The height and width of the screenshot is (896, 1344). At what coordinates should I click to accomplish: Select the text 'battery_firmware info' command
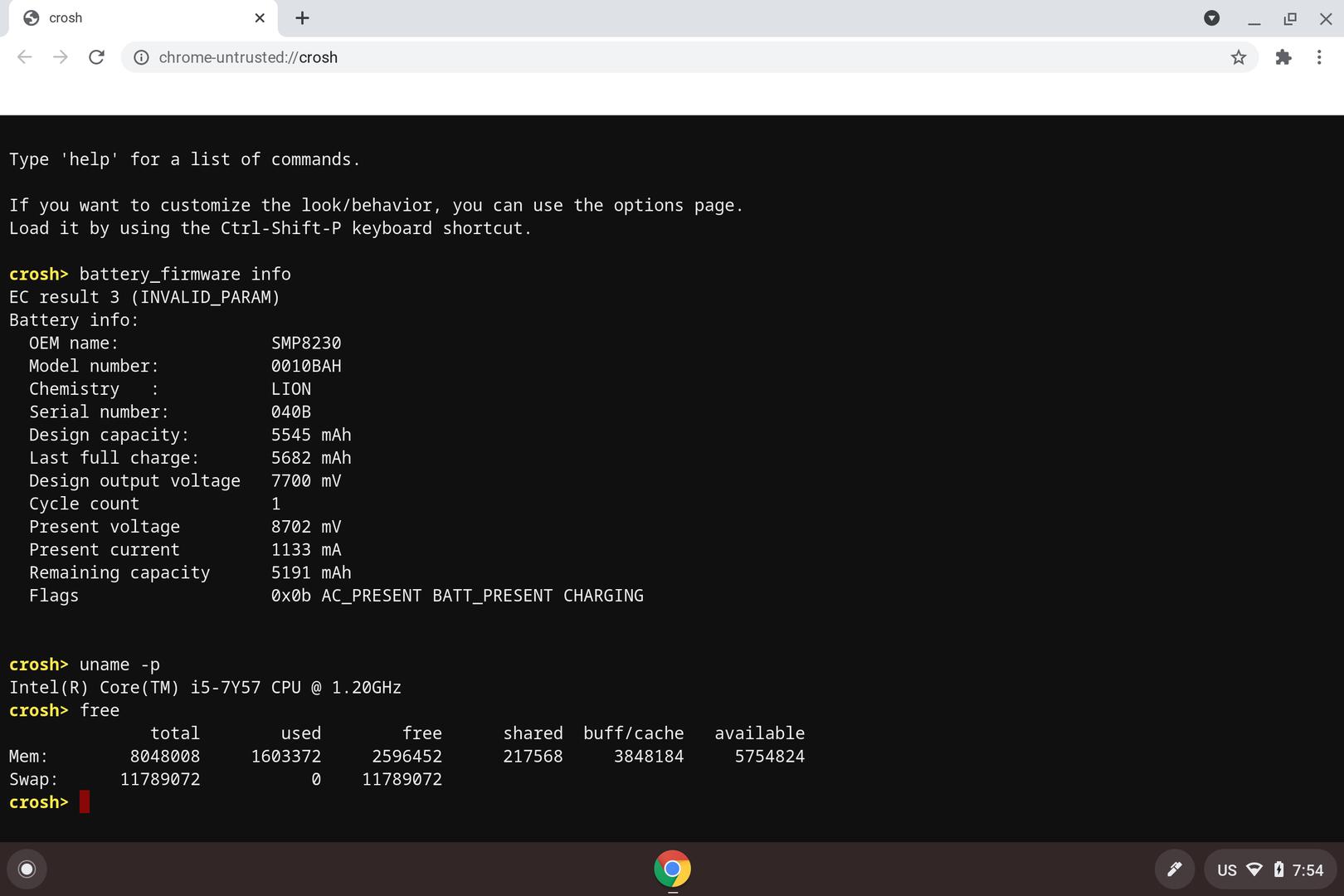pos(185,275)
